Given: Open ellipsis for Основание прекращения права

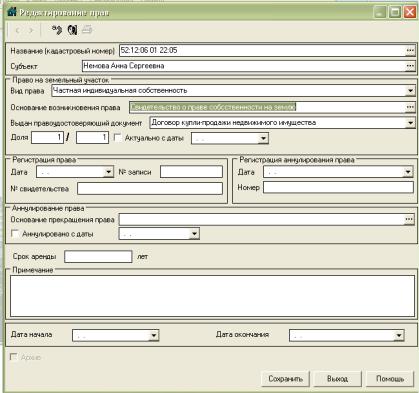Looking at the screenshot, I should (x=409, y=219).
